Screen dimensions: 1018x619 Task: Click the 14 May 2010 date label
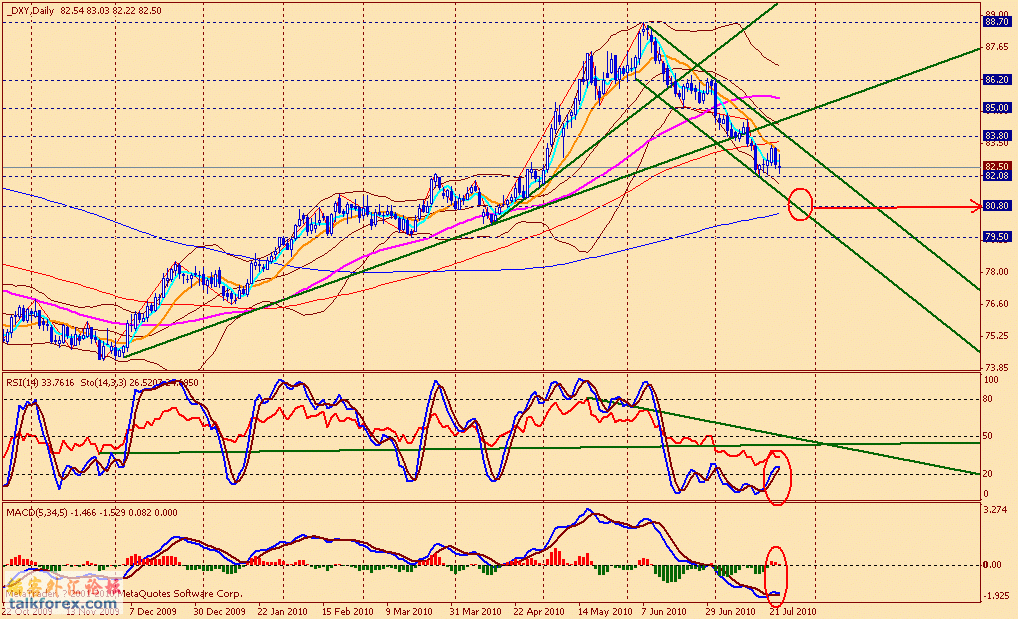pos(605,612)
